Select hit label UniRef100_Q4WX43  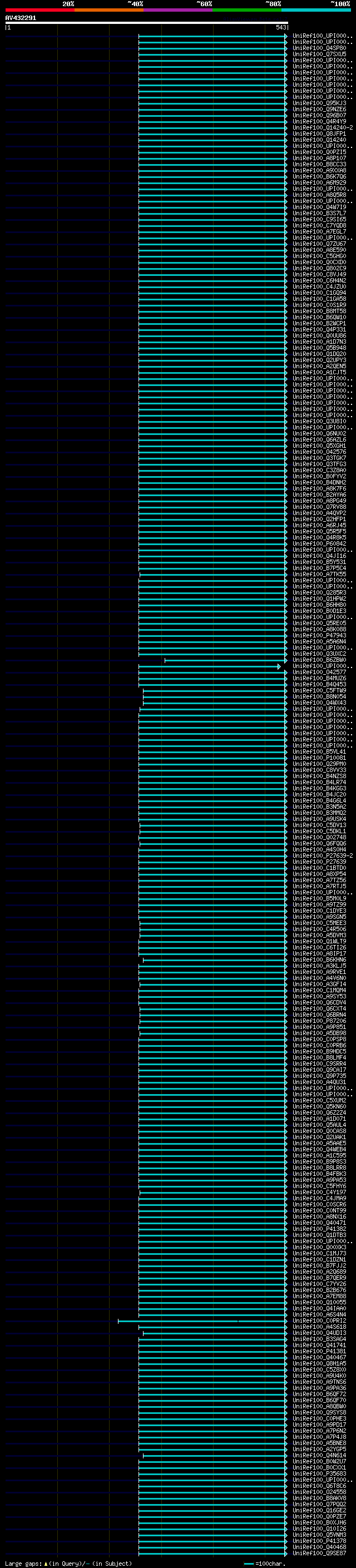tap(319, 703)
